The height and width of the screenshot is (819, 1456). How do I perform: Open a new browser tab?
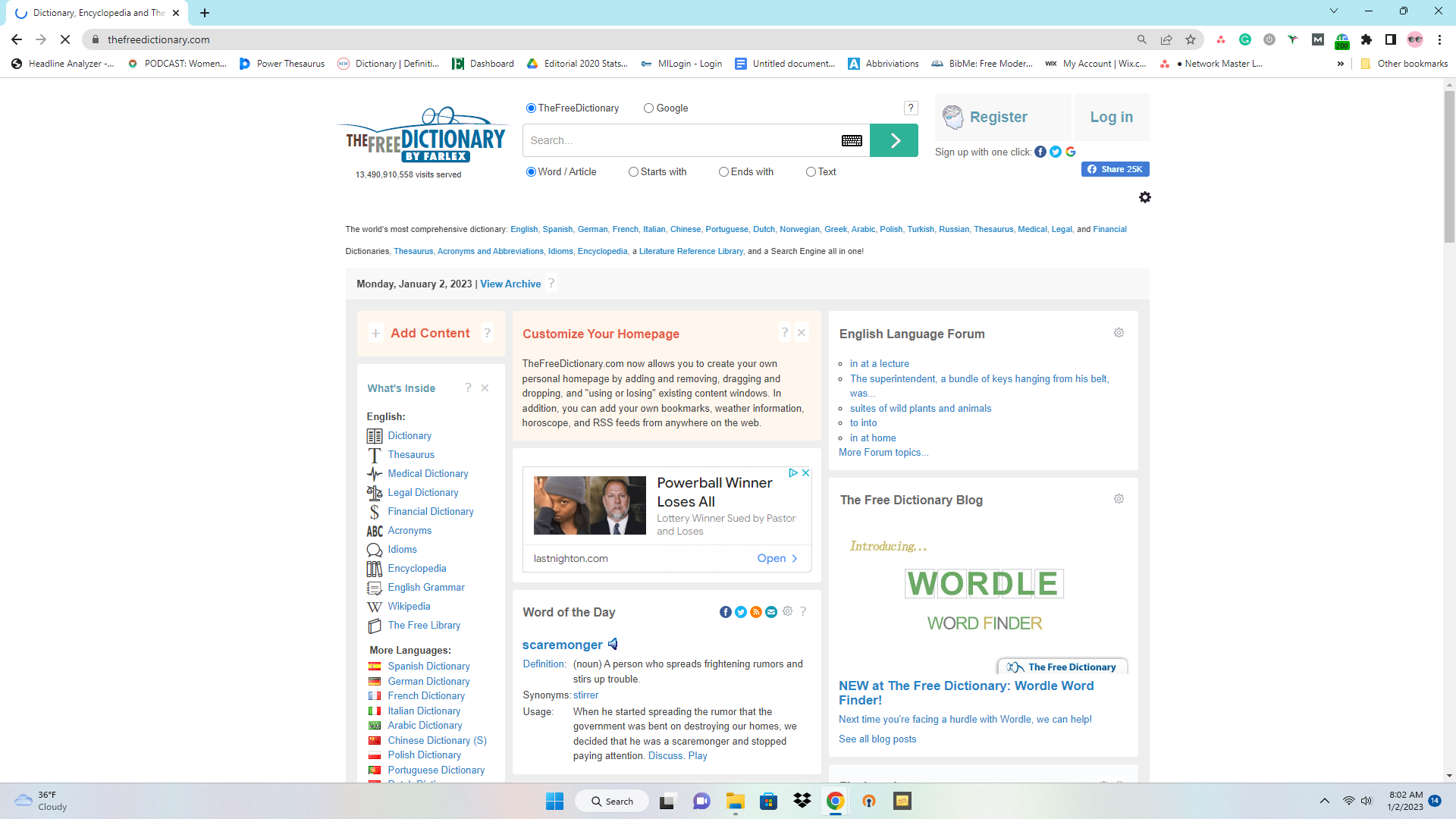pos(205,13)
